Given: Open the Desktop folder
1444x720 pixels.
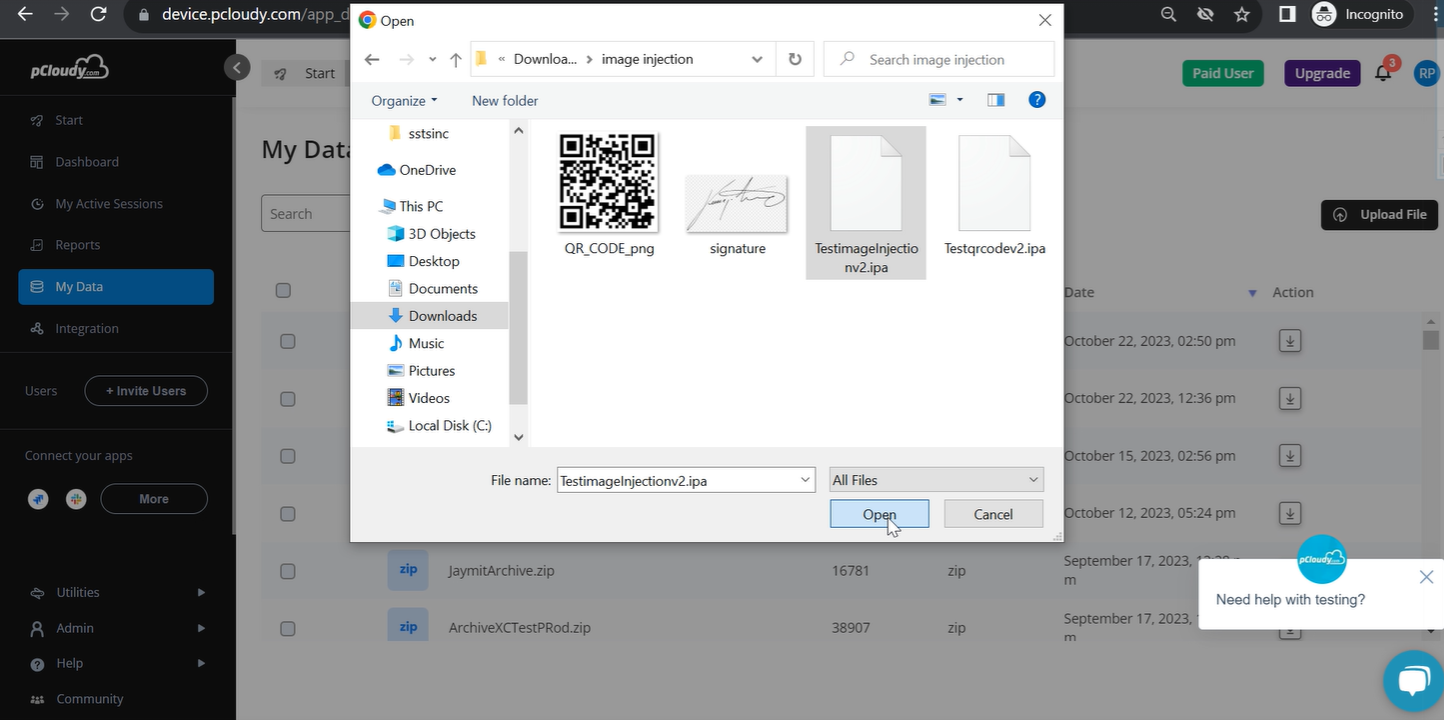Looking at the screenshot, I should [423, 261].
